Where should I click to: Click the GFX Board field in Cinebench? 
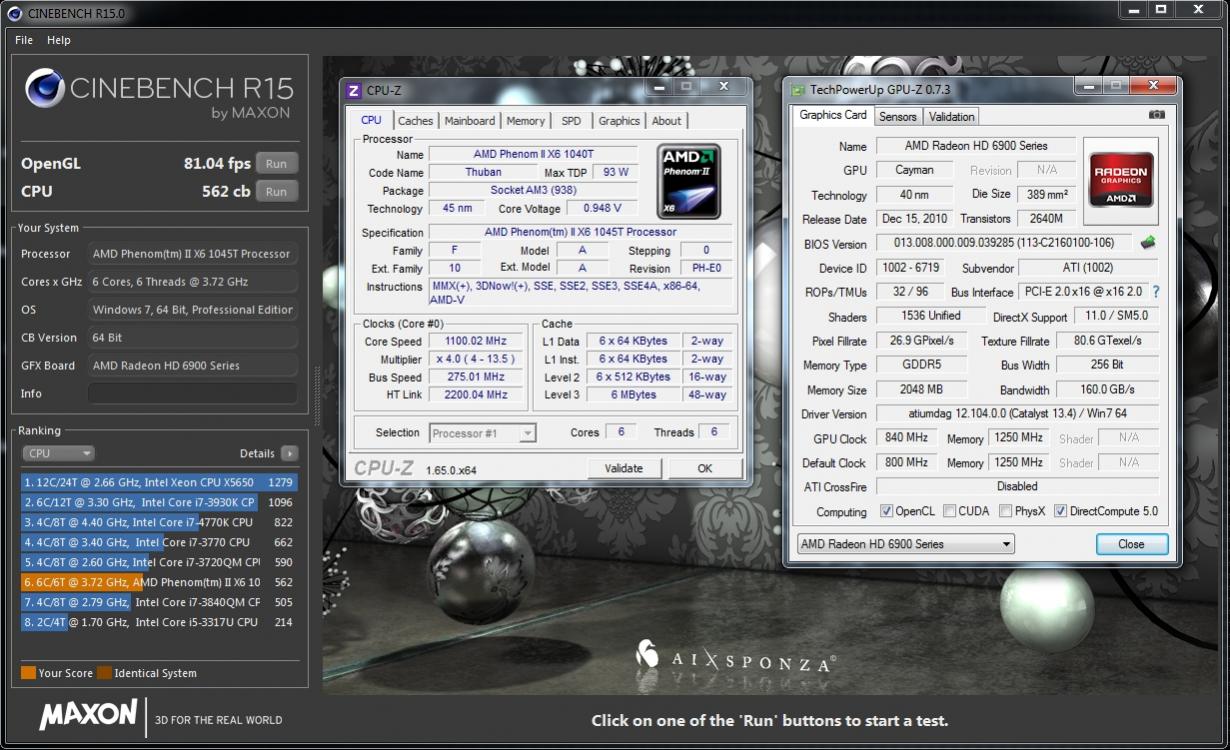tap(193, 365)
